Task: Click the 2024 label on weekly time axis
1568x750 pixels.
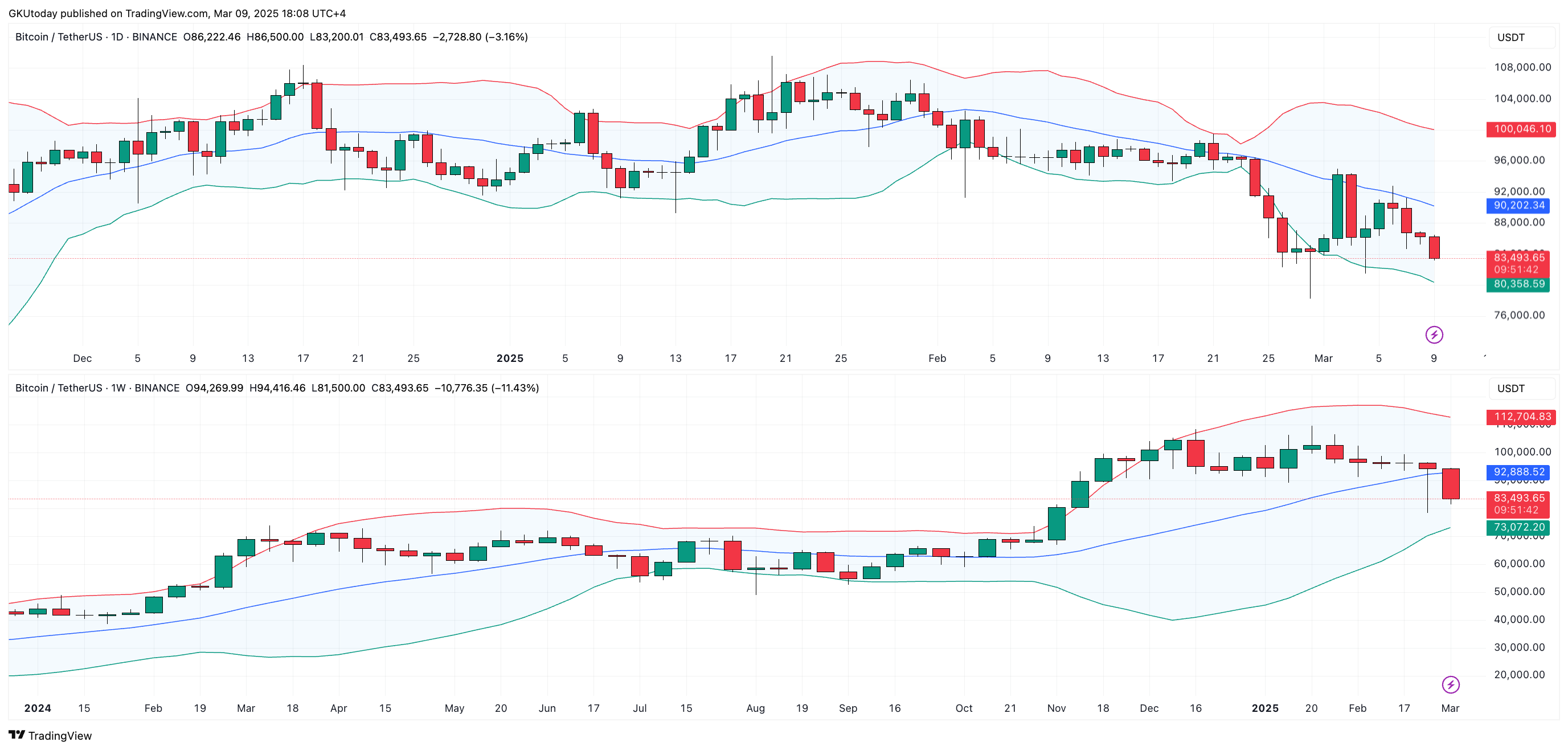Action: [x=37, y=708]
